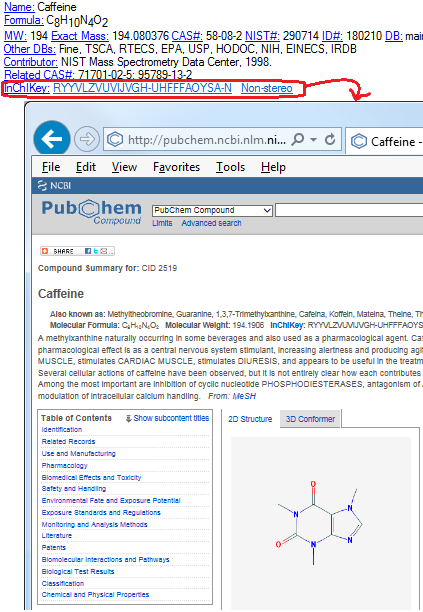Viewport: 423px width, 612px height.
Task: Open the Help menu
Action: pos(273,167)
